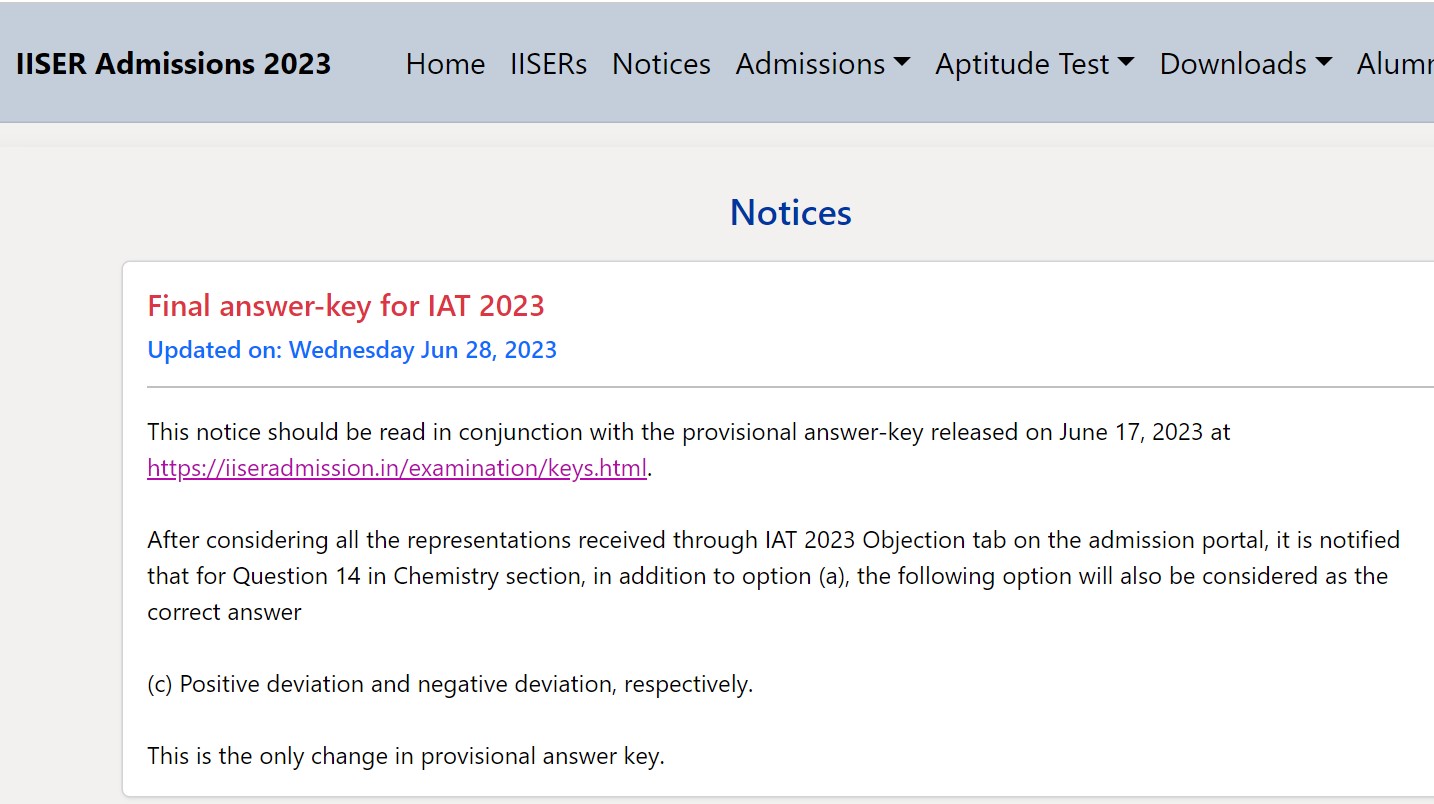Click the words 'correct answer' in the notice
The image size is (1434, 804).
click(224, 612)
